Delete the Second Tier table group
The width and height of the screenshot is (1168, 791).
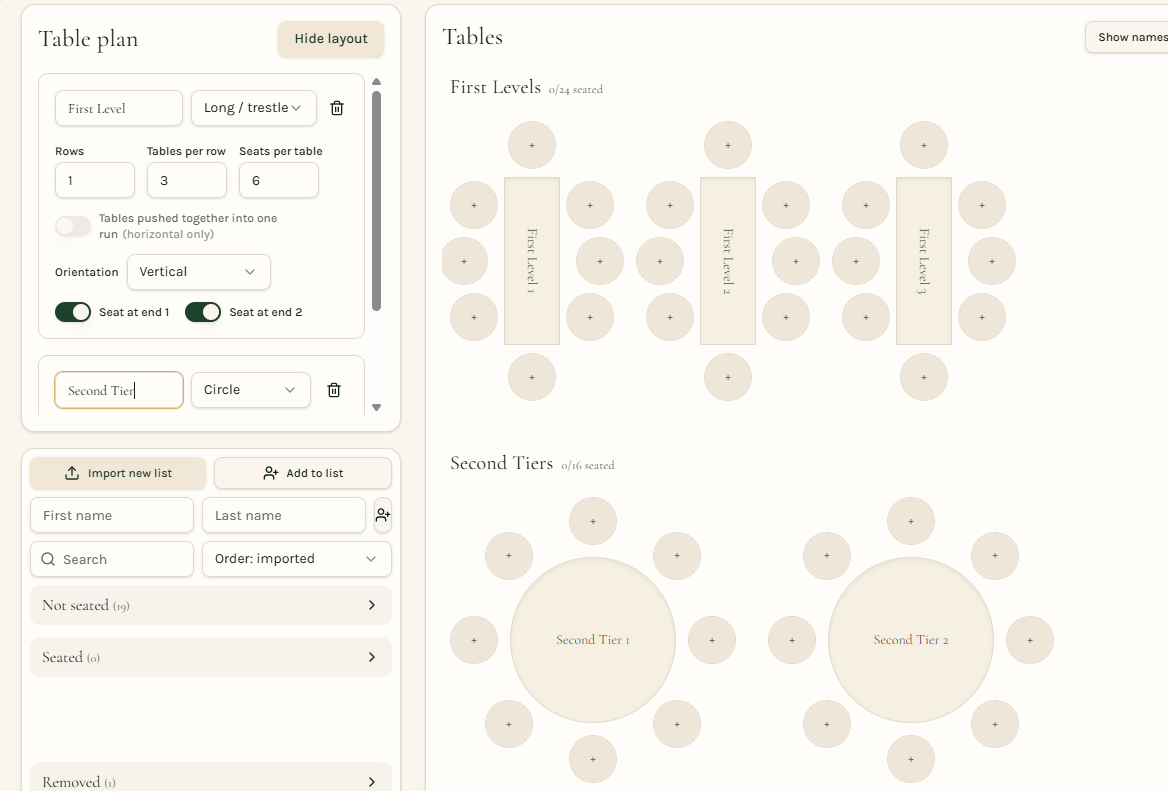tap(334, 390)
